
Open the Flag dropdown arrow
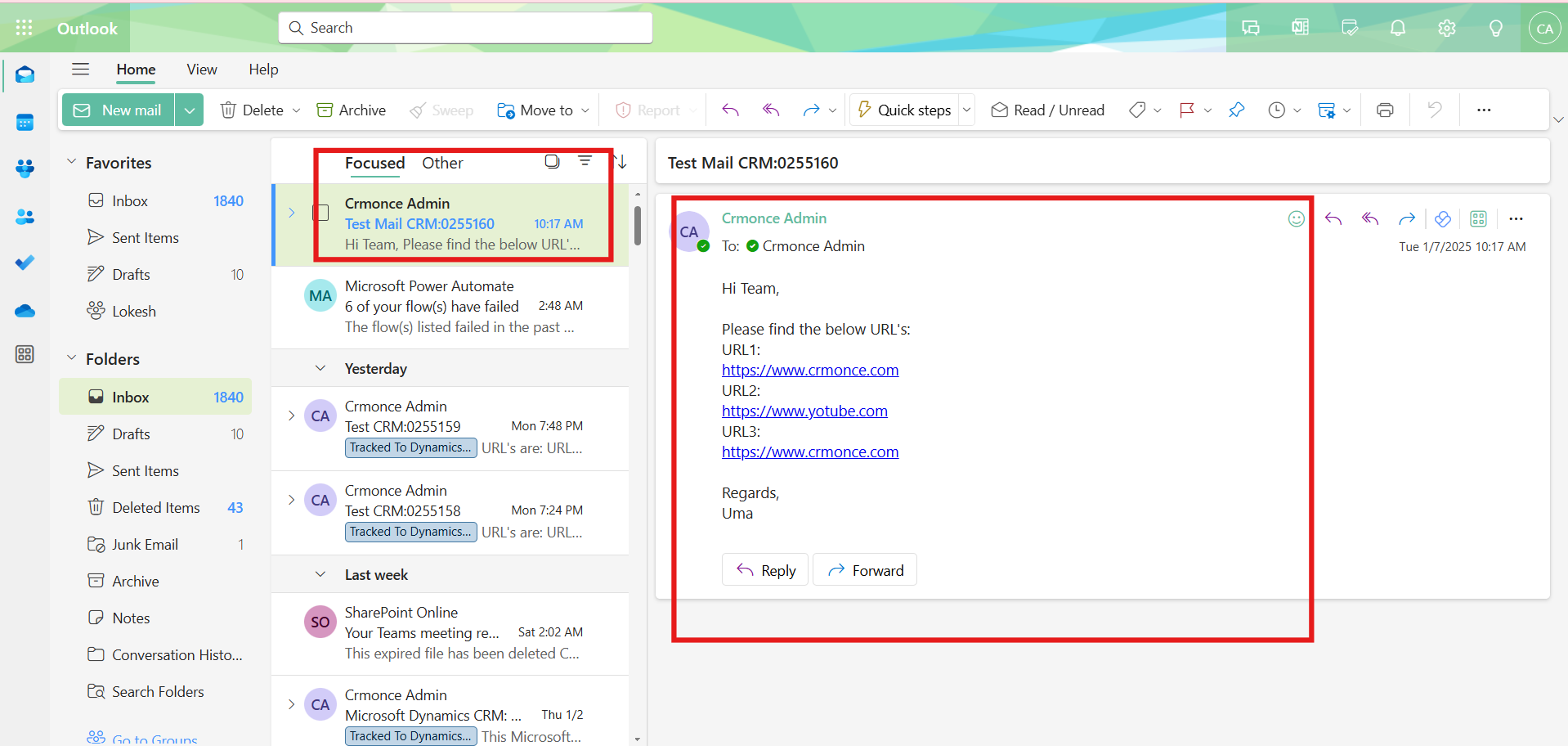(1207, 110)
